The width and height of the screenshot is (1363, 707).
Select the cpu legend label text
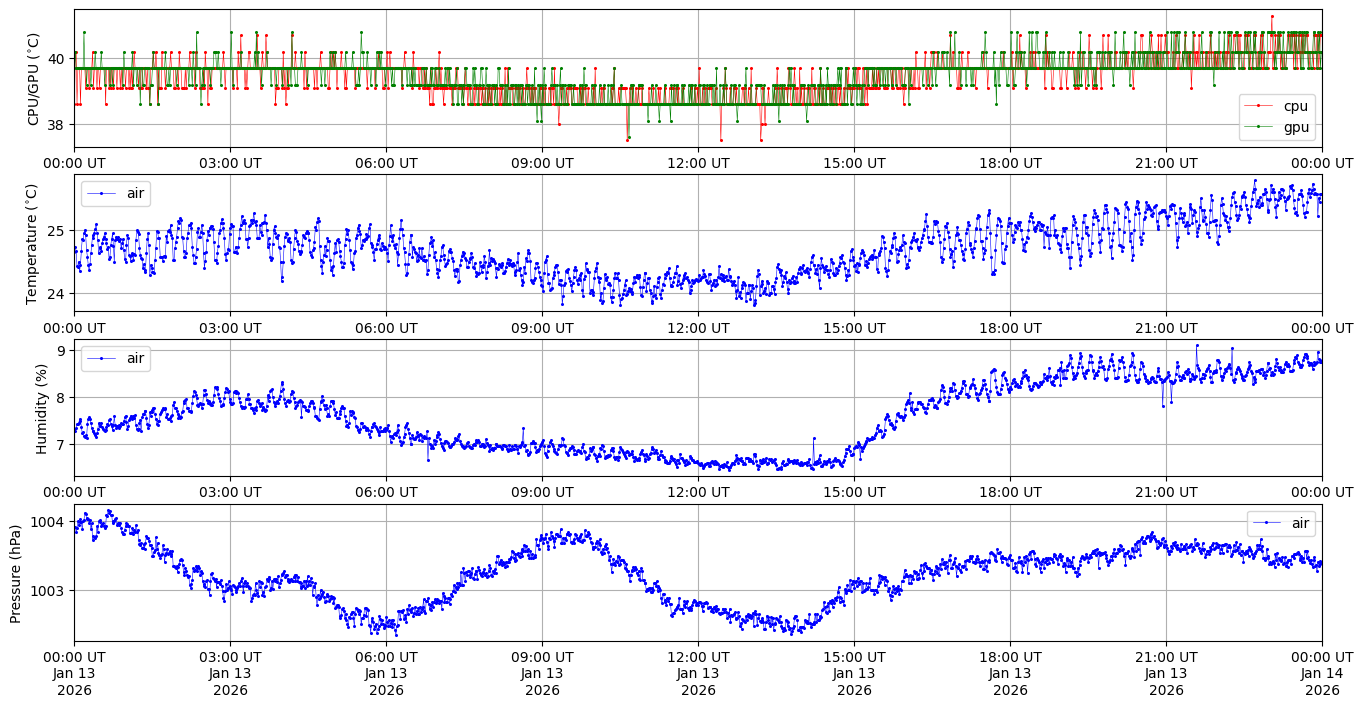(x=1295, y=107)
